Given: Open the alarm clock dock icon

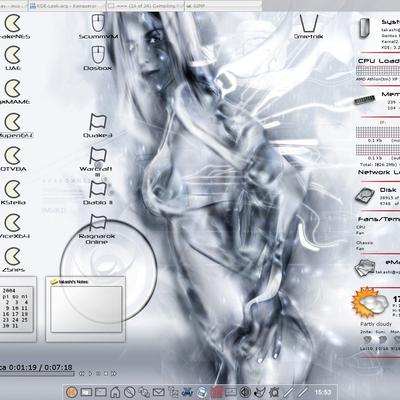Looking at the screenshot, I should [x=274, y=392].
